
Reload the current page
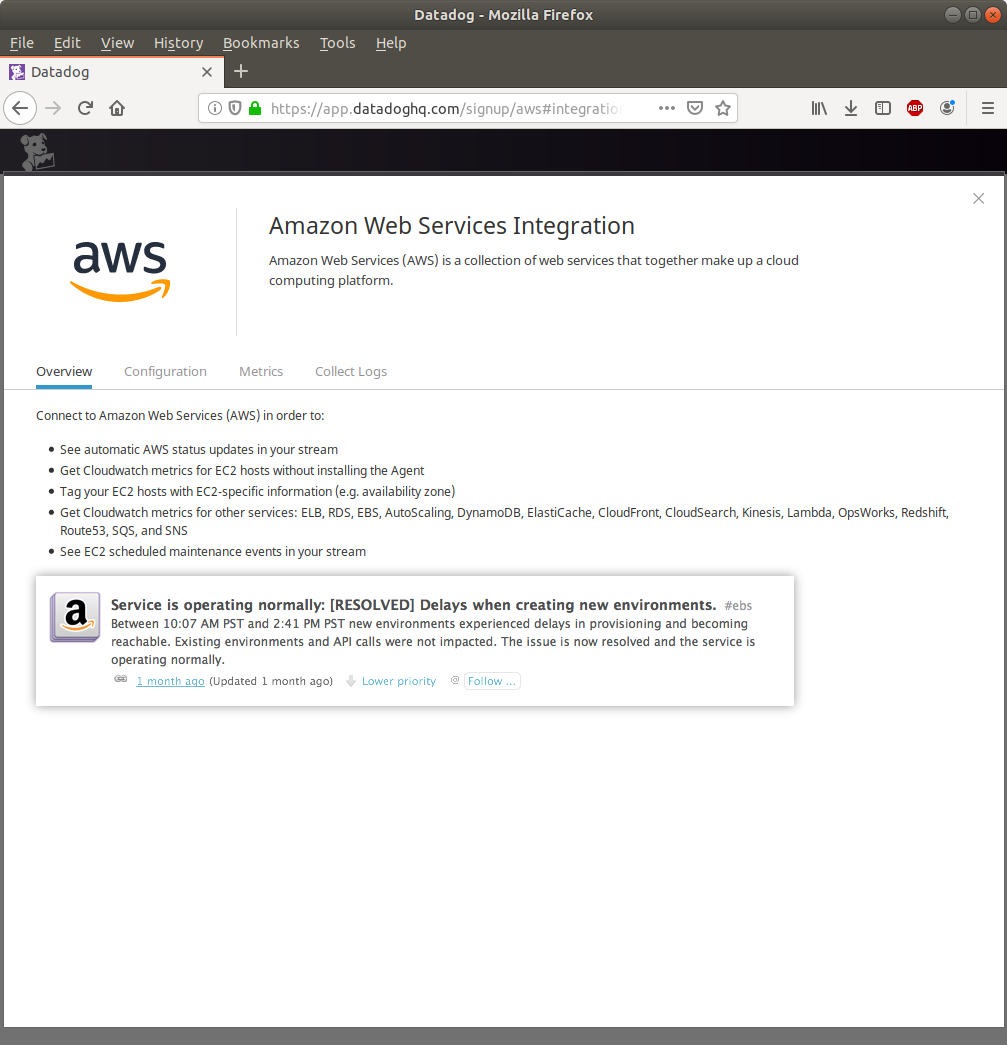pos(85,108)
